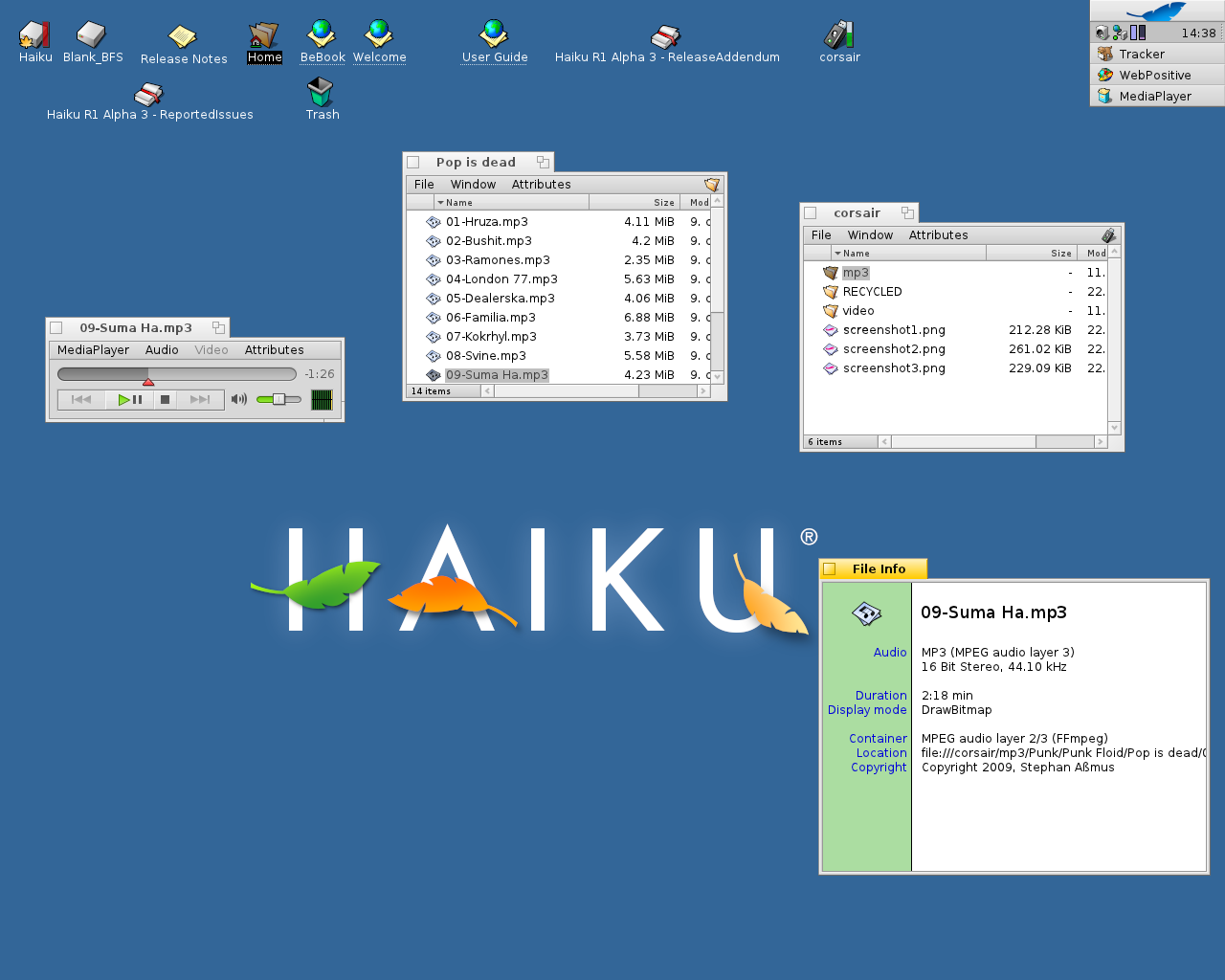Select the RECYCLED folder icon
This screenshot has width=1225, height=980.
[x=830, y=292]
